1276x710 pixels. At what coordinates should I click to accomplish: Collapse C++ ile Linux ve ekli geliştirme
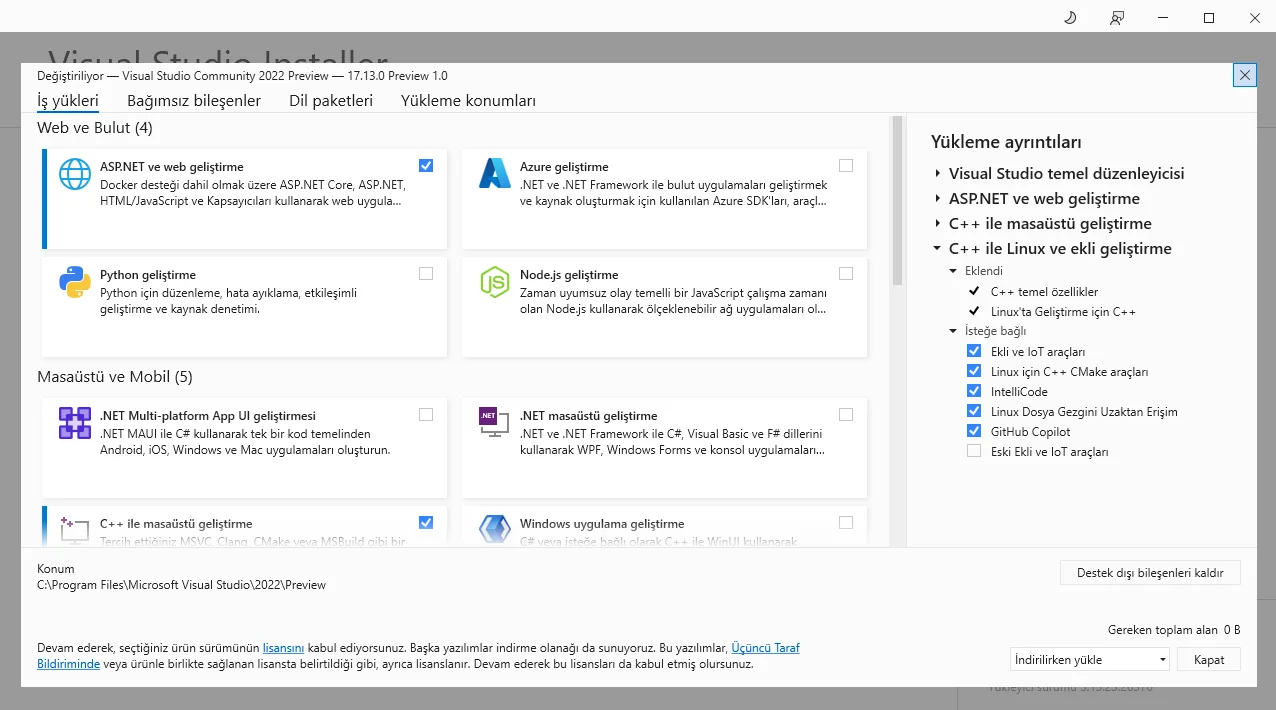938,249
